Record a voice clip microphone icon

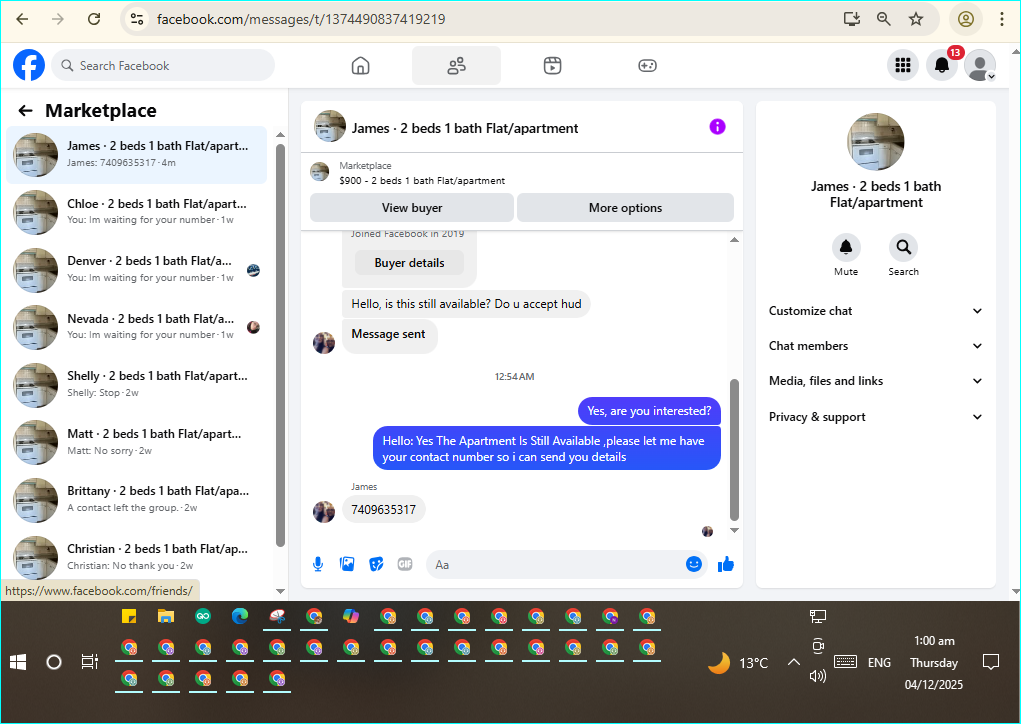pos(318,564)
